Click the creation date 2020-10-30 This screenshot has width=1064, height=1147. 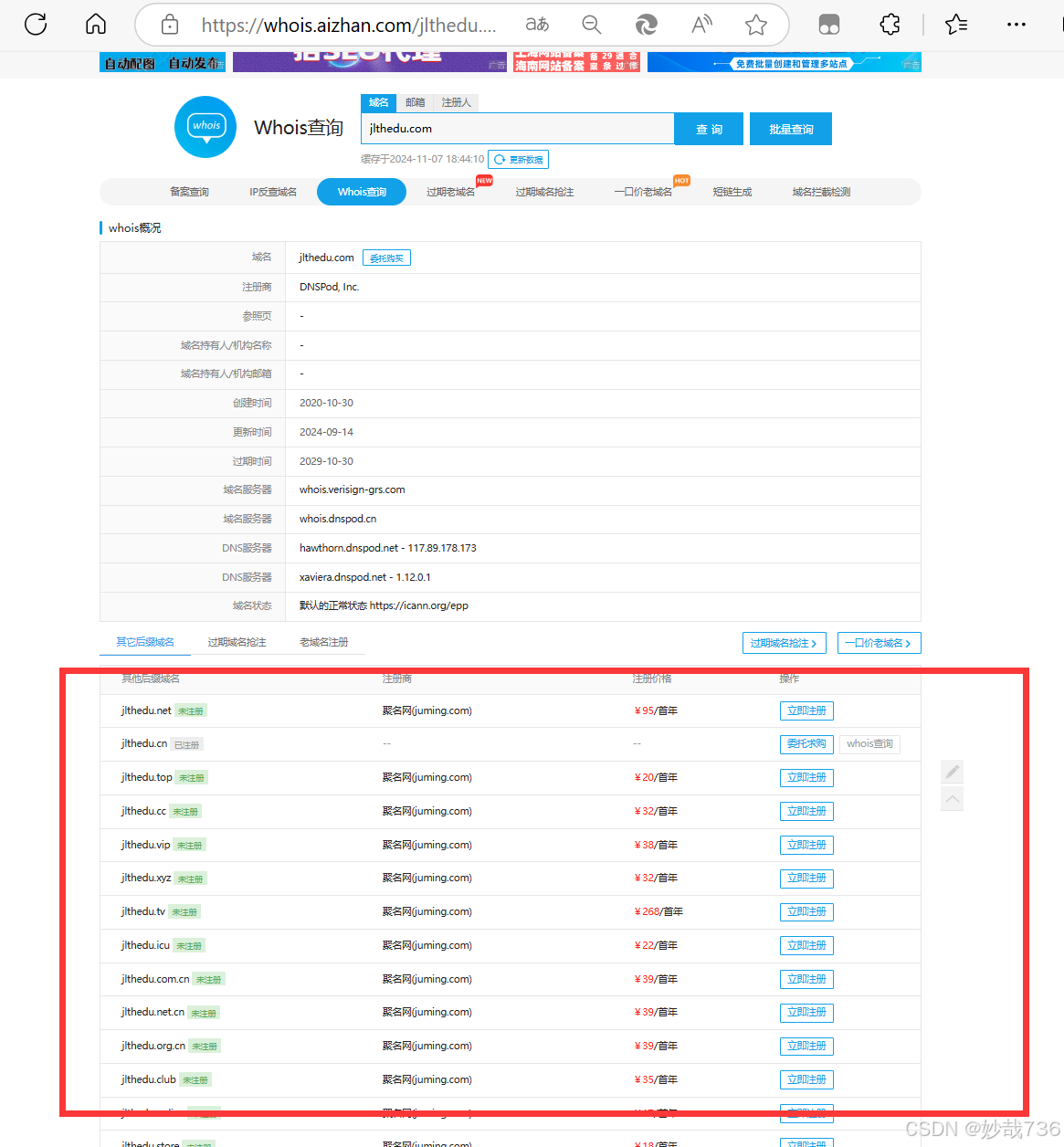tap(326, 403)
